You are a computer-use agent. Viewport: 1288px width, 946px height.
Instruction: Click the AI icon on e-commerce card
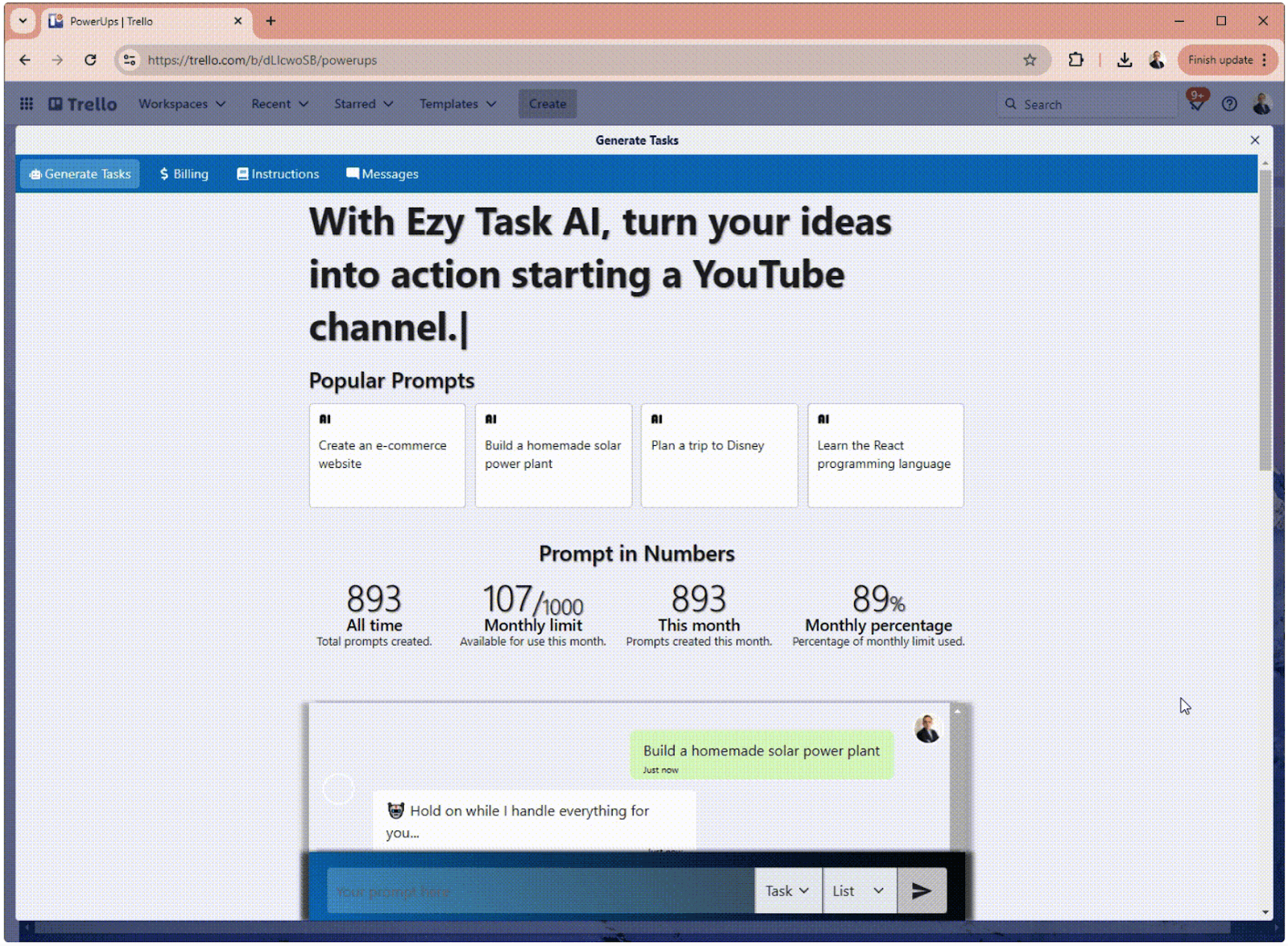(325, 419)
